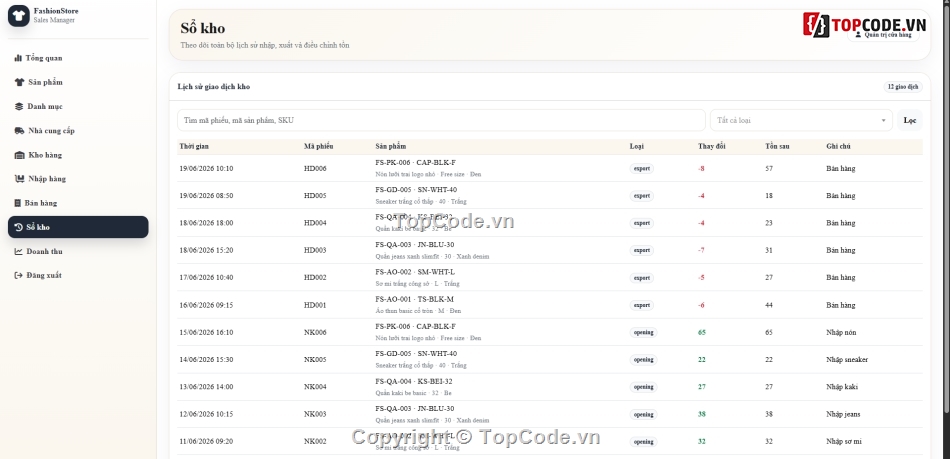Open the Tất cả loại filter dropdown
This screenshot has height=459, width=950.
pyautogui.click(x=801, y=121)
